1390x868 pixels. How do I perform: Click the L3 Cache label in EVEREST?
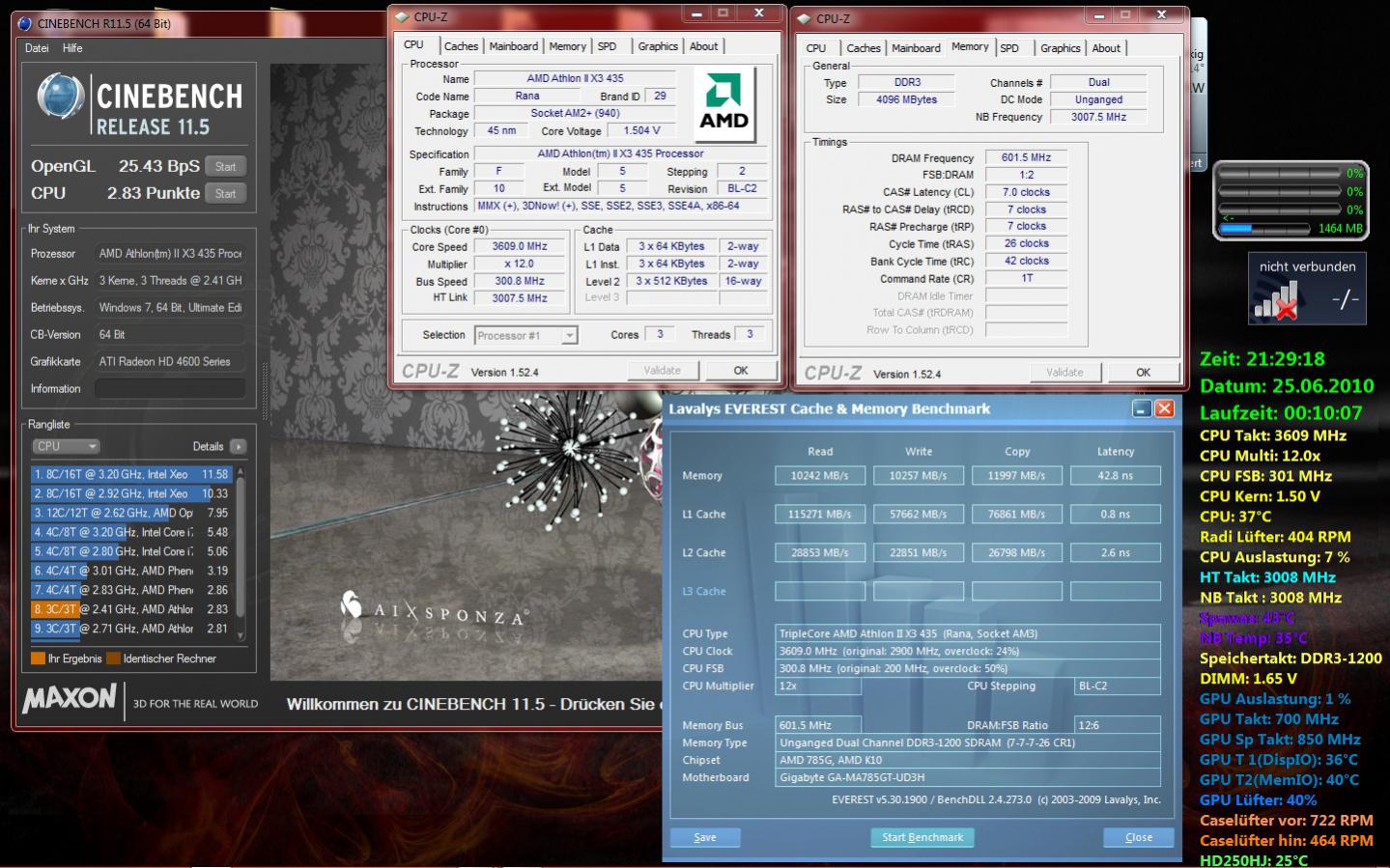pyautogui.click(x=704, y=591)
